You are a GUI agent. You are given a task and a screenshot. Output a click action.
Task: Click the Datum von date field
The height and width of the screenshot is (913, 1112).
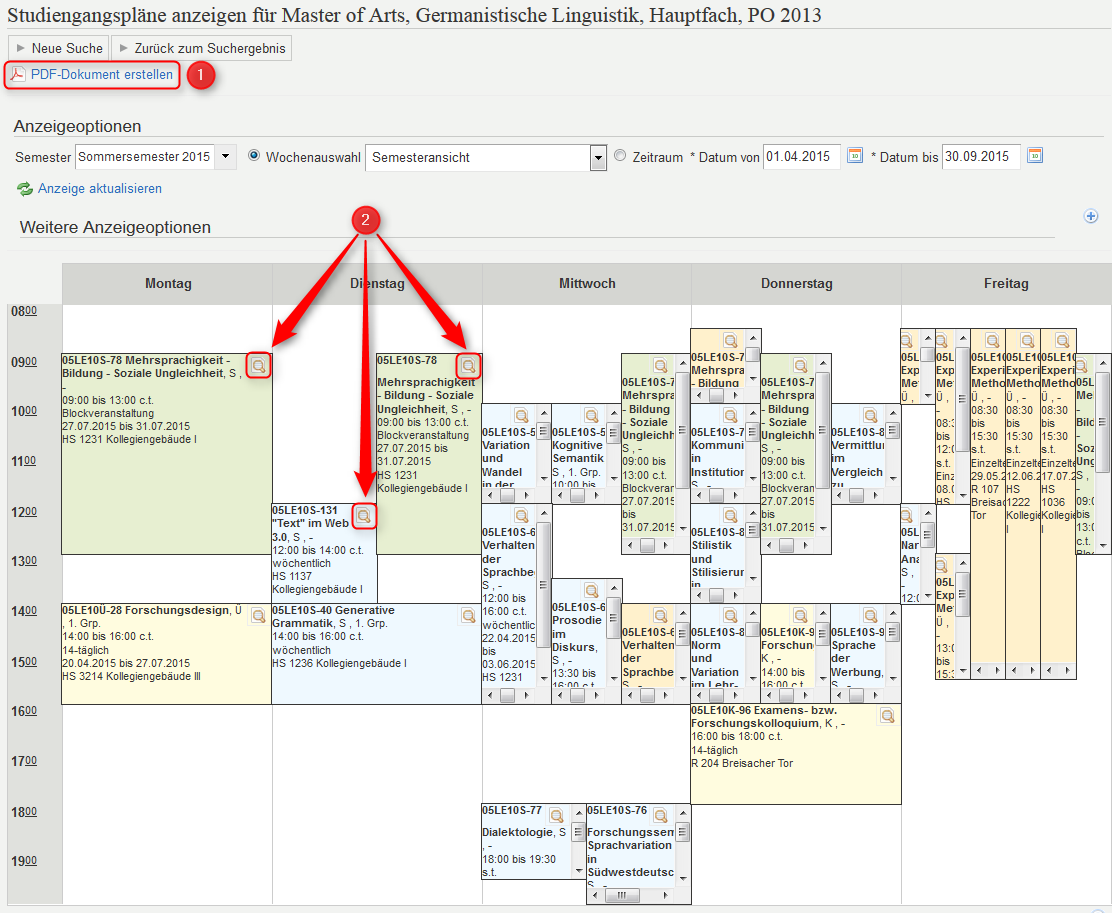coord(801,157)
